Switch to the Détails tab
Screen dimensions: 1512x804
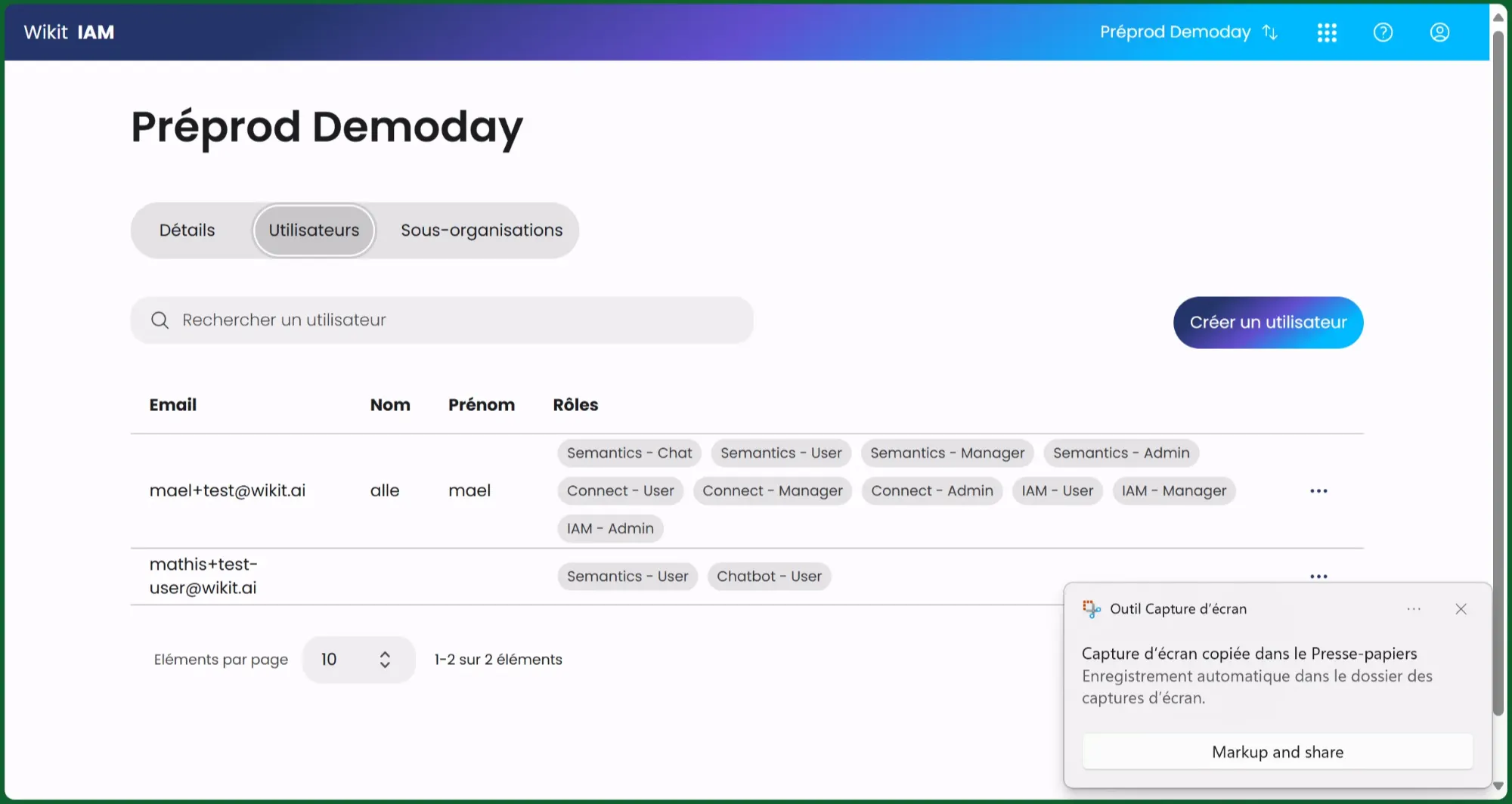click(187, 230)
